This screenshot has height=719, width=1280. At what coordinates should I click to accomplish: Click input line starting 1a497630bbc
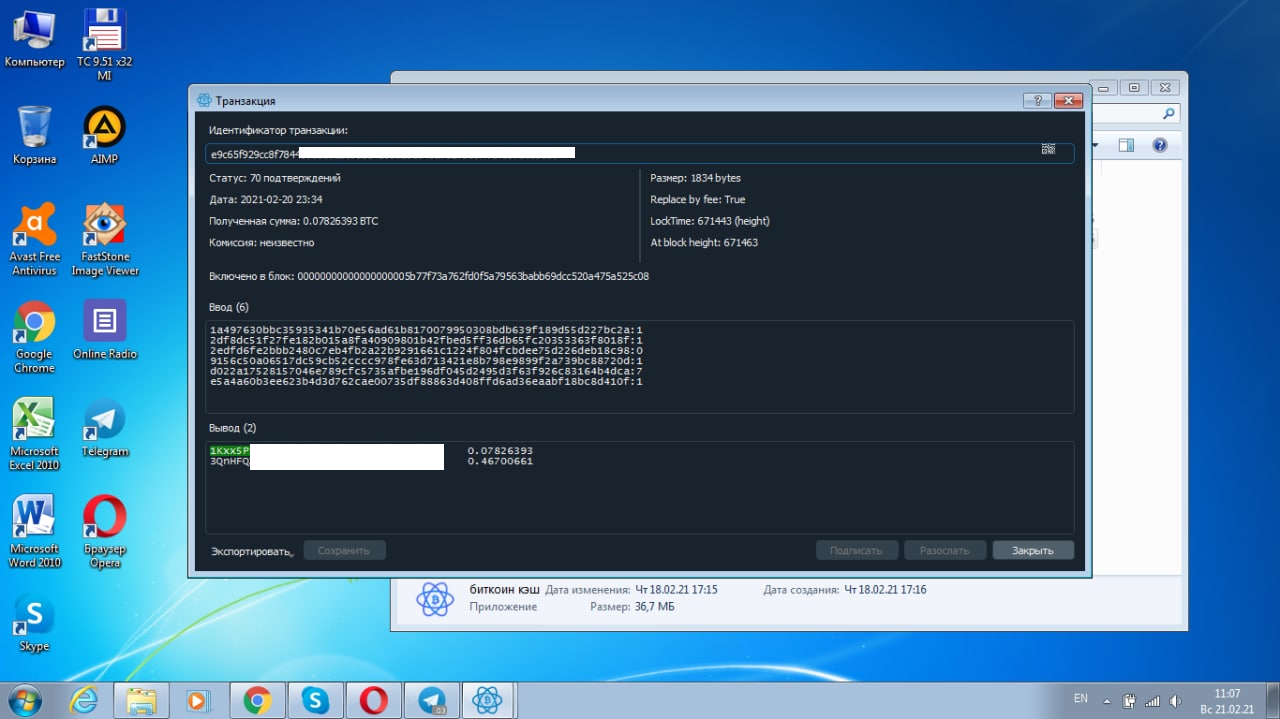coord(426,329)
